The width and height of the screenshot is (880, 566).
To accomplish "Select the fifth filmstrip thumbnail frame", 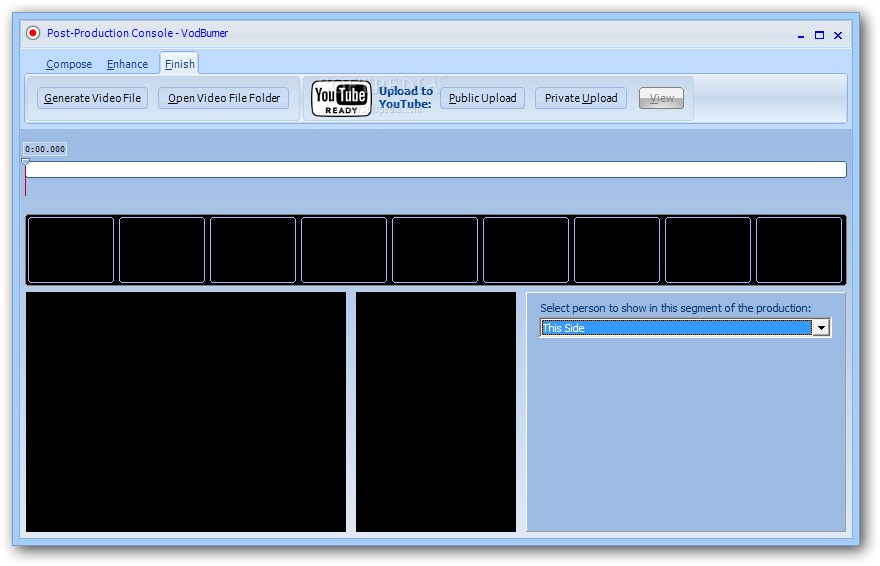I will click(x=435, y=250).
